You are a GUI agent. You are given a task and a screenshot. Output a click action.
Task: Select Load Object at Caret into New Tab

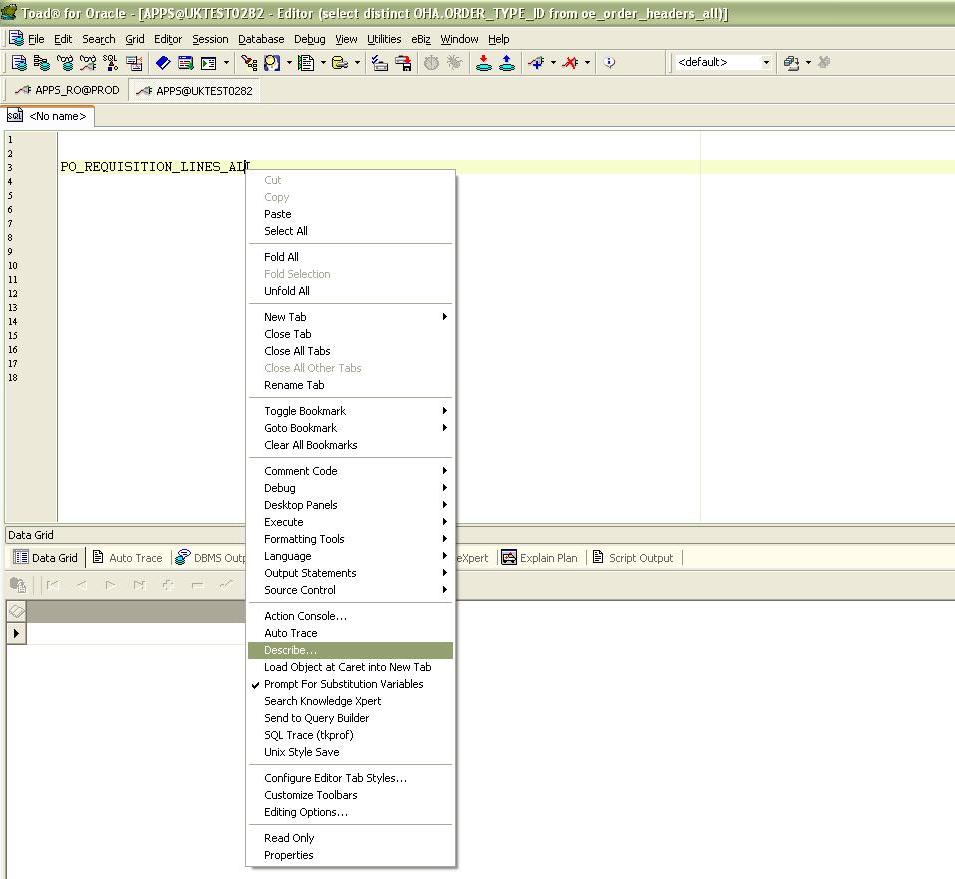(350, 667)
